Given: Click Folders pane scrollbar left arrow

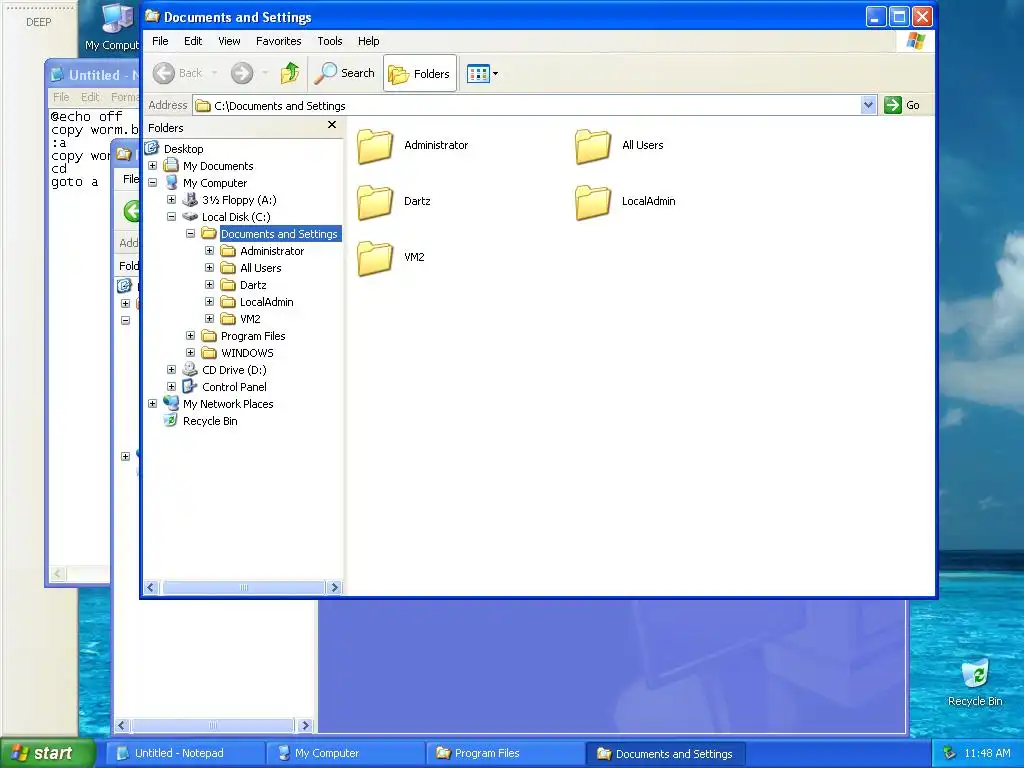Looking at the screenshot, I should tap(151, 588).
